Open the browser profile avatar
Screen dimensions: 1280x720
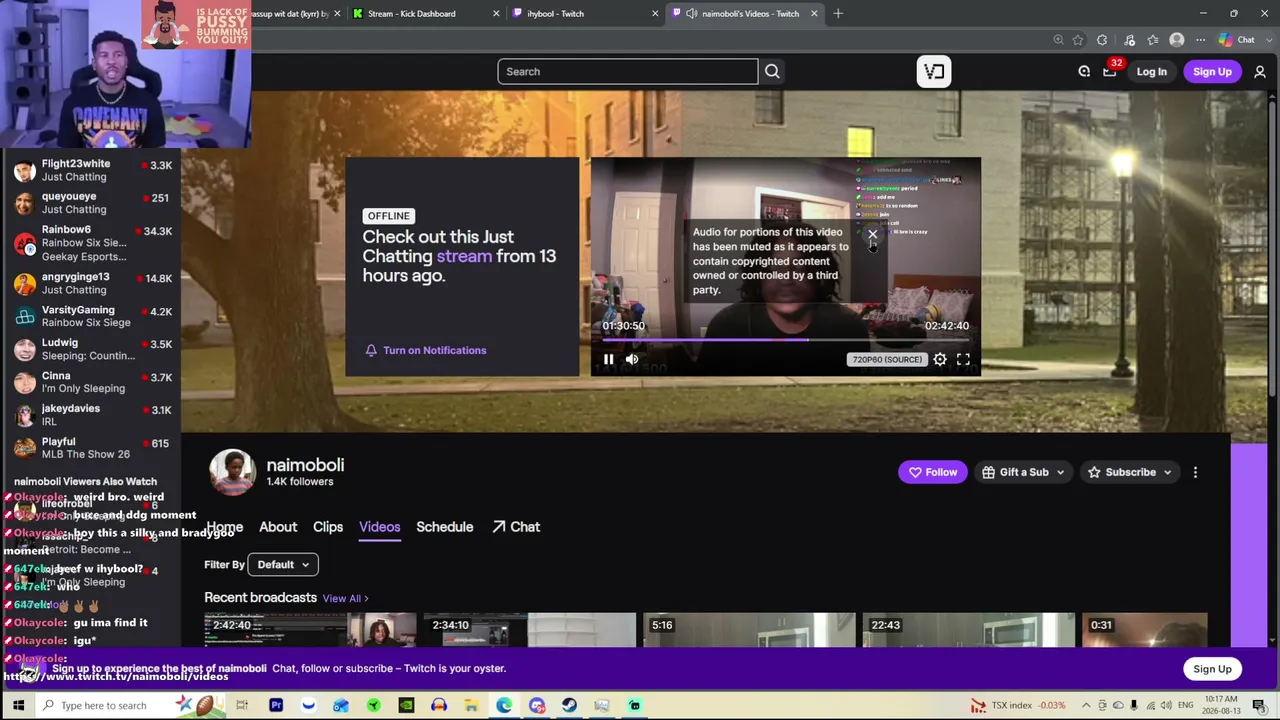coord(1177,40)
